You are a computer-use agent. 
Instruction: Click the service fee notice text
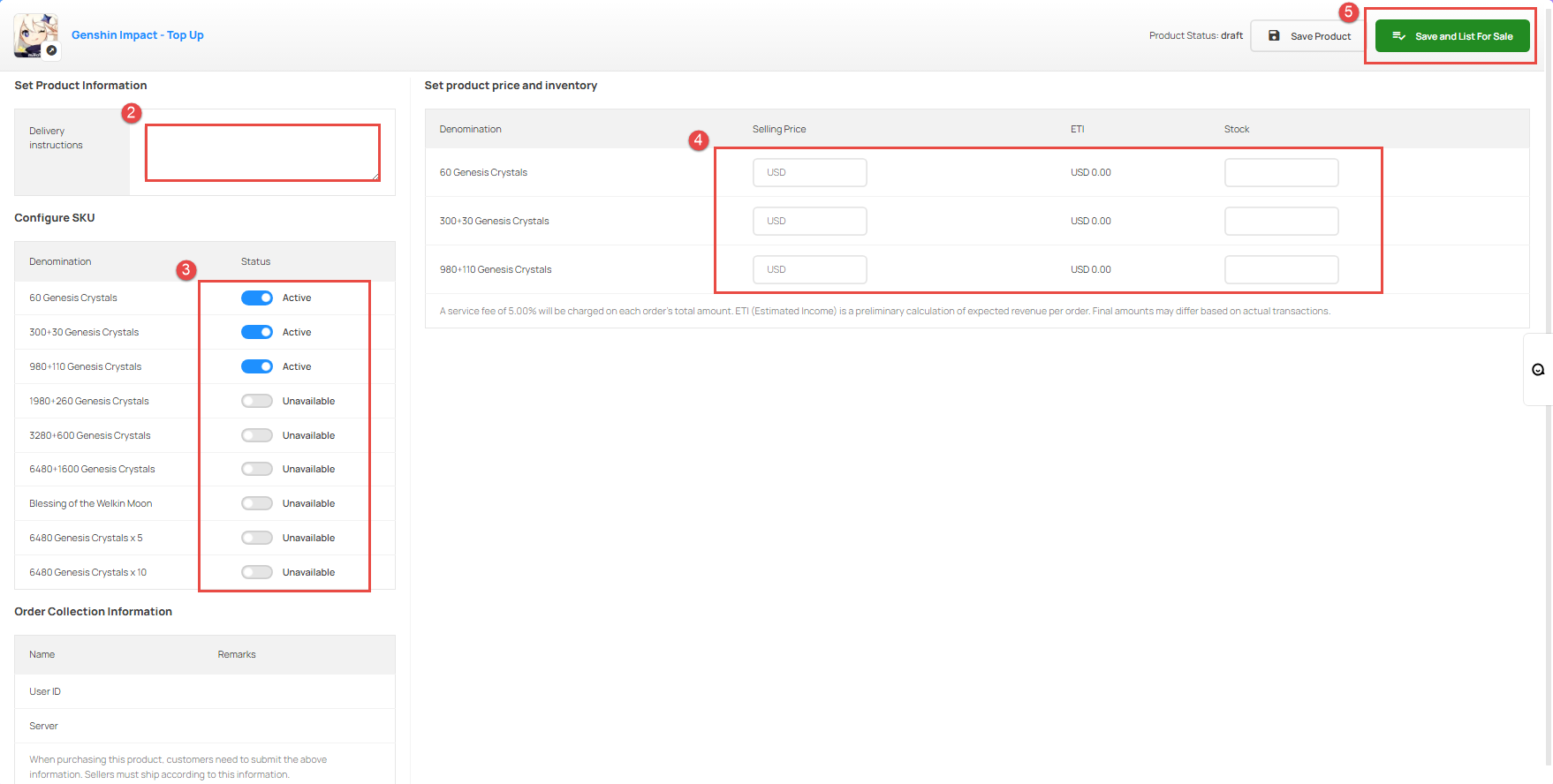tap(885, 311)
